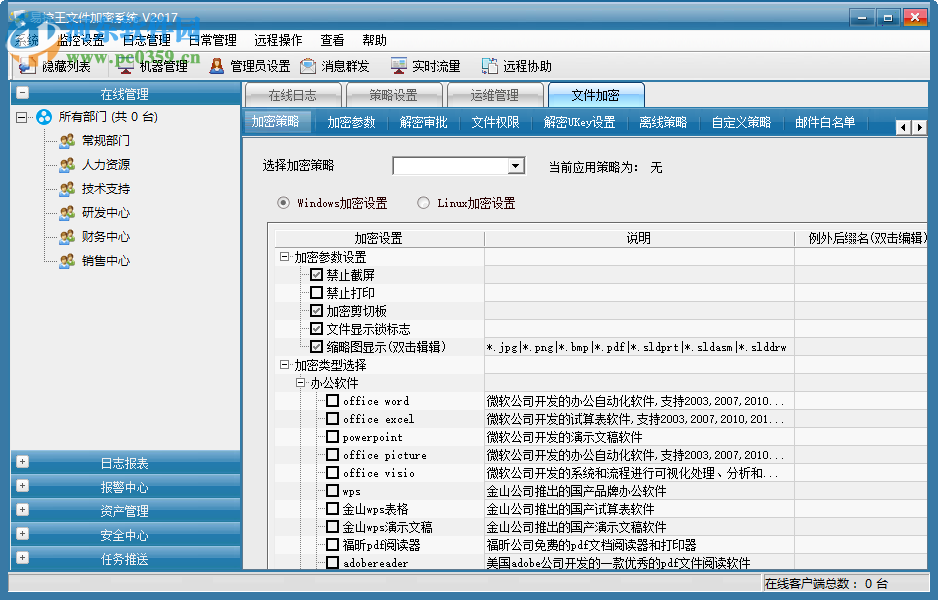Image resolution: width=938 pixels, height=600 pixels.
Task: Check the powerpoint checkbox
Action: click(x=333, y=437)
